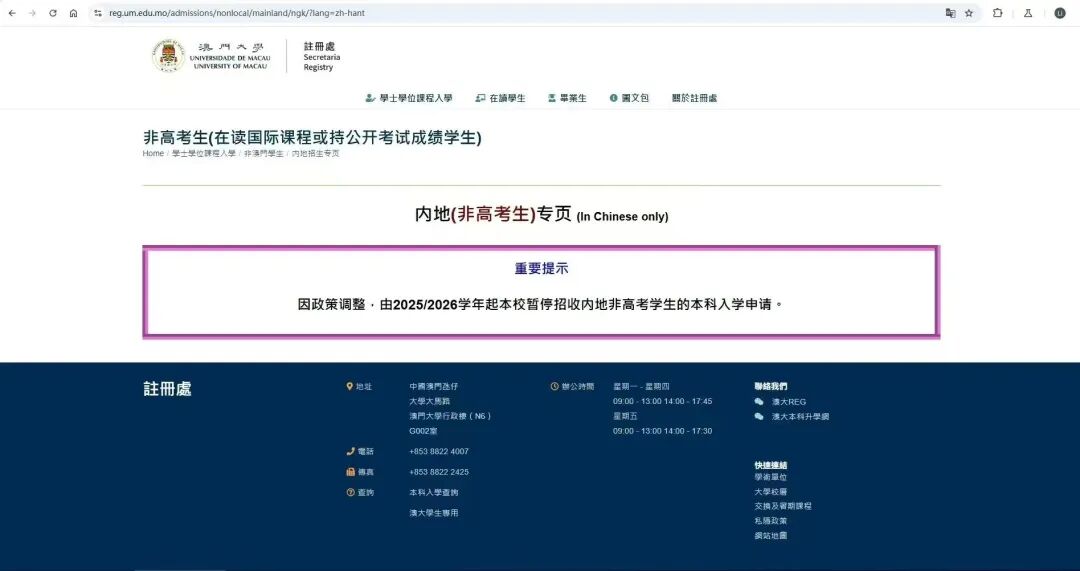The height and width of the screenshot is (571, 1080).
Task: Open the 大學校曆 quick link
Action: pos(771,492)
